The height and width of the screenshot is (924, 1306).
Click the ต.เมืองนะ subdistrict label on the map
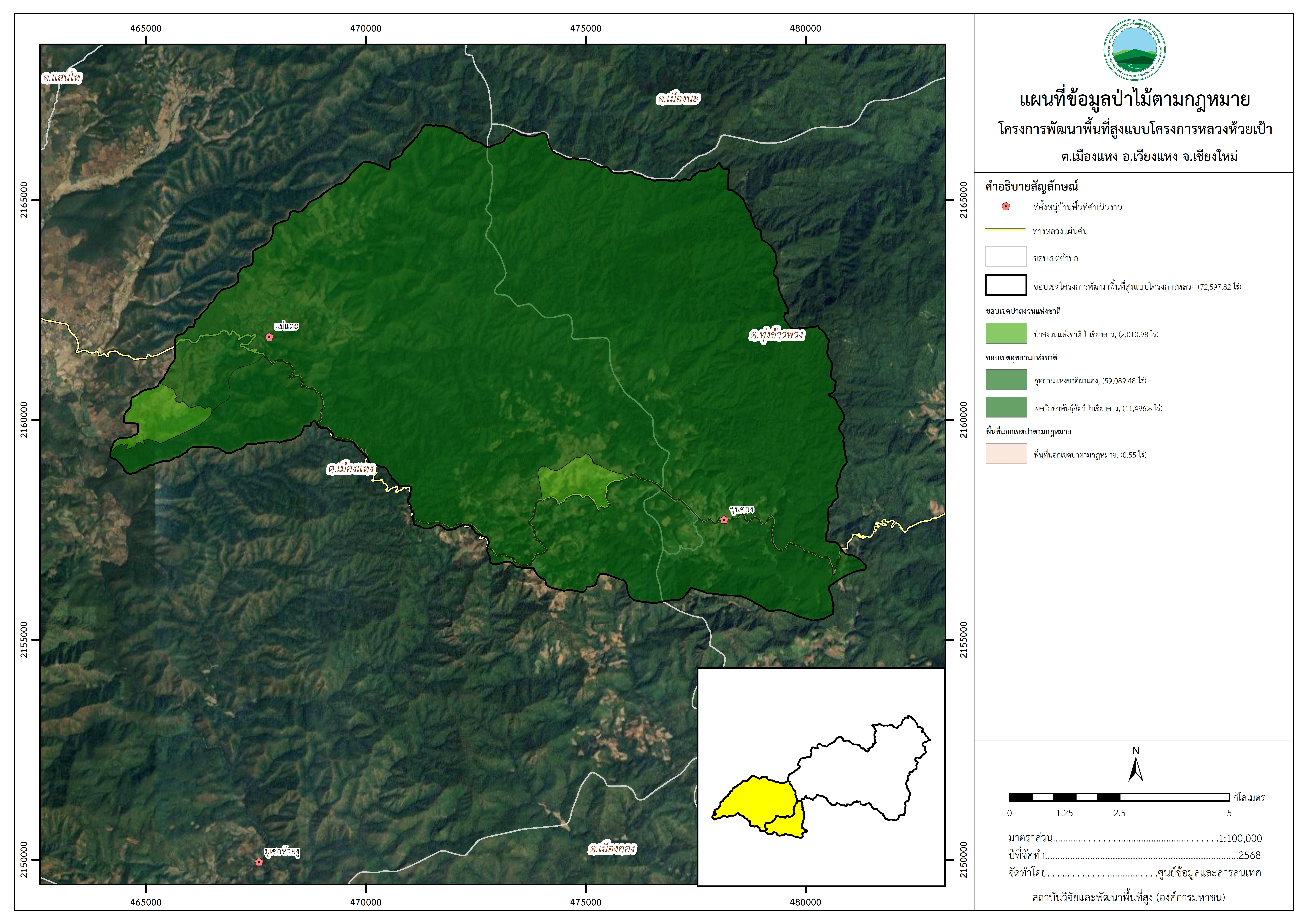click(678, 99)
